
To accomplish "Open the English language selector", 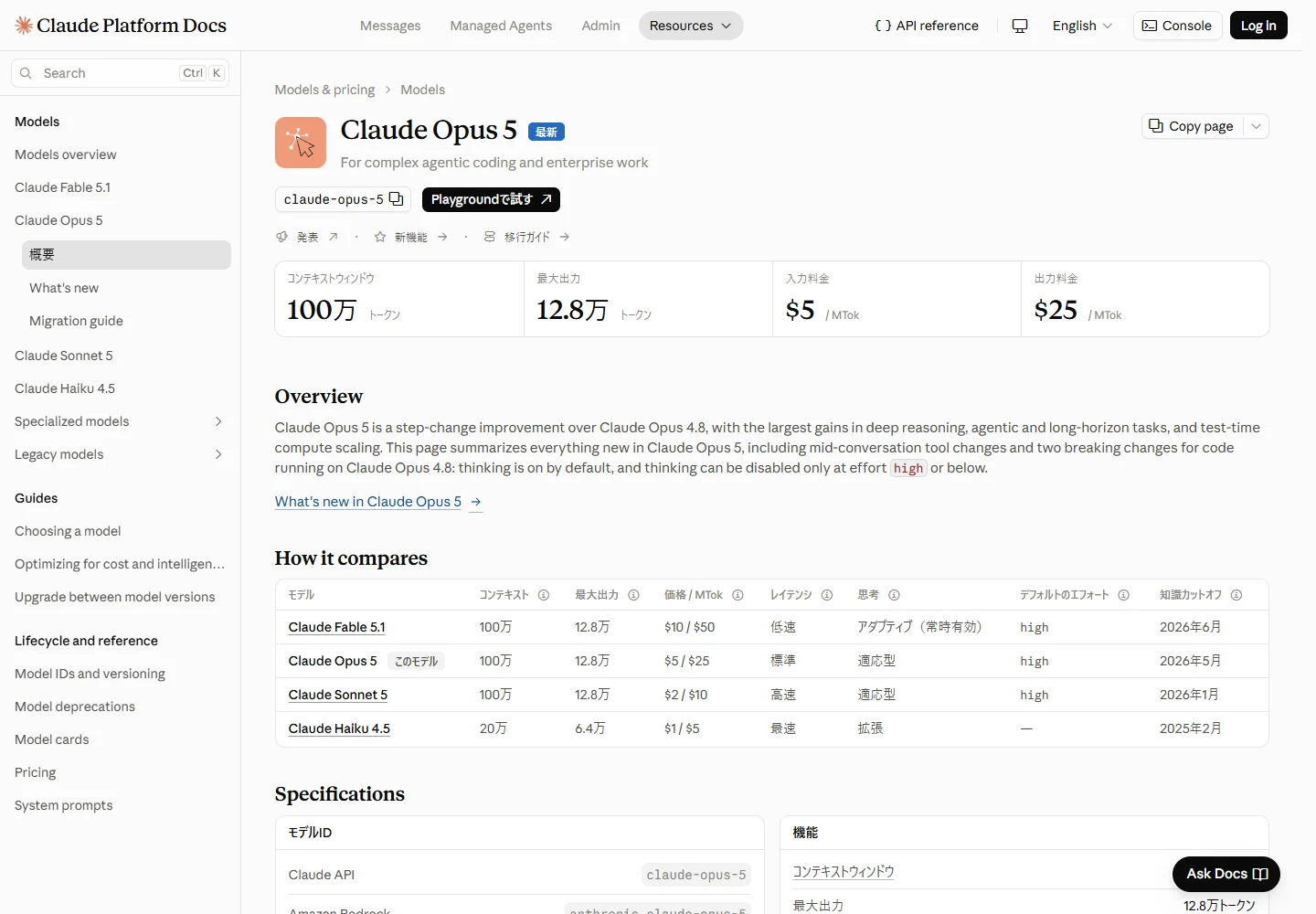I will pos(1082,26).
